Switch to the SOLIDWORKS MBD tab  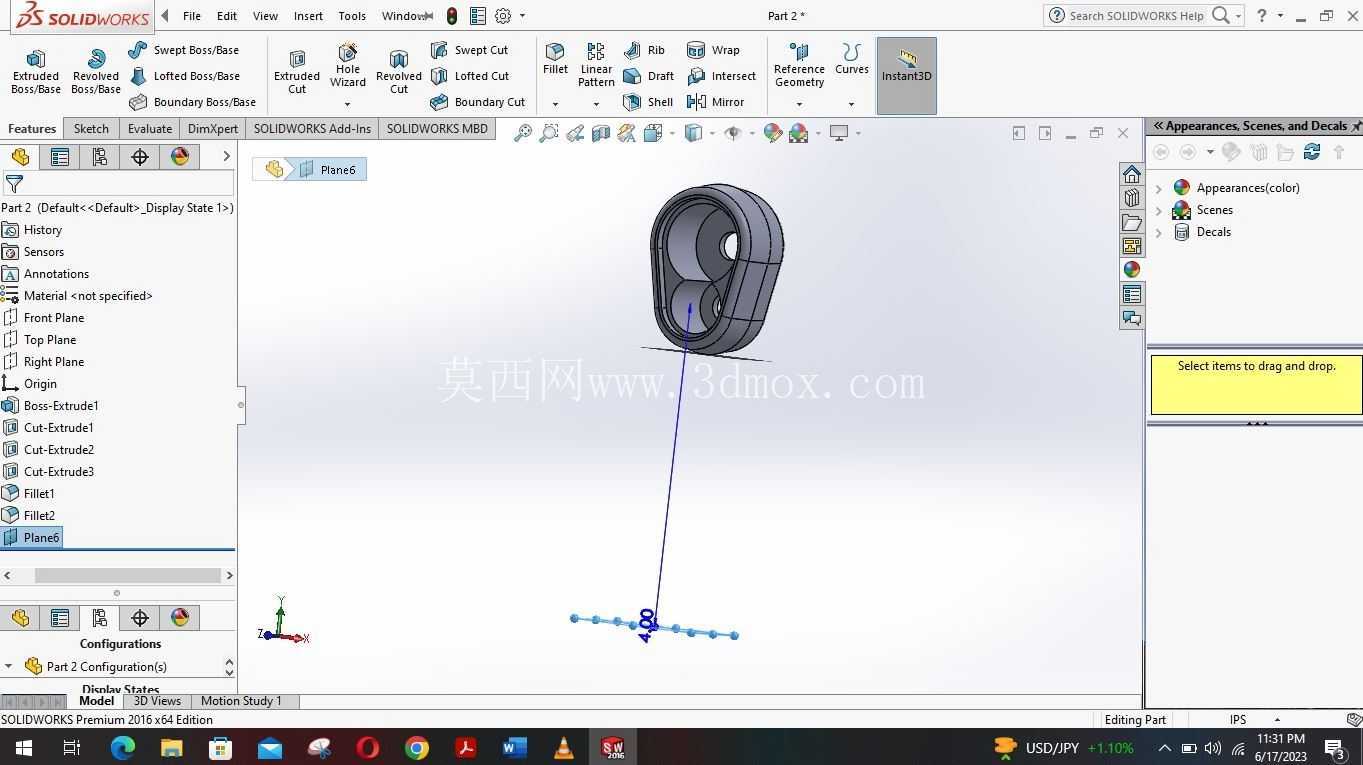[437, 129]
